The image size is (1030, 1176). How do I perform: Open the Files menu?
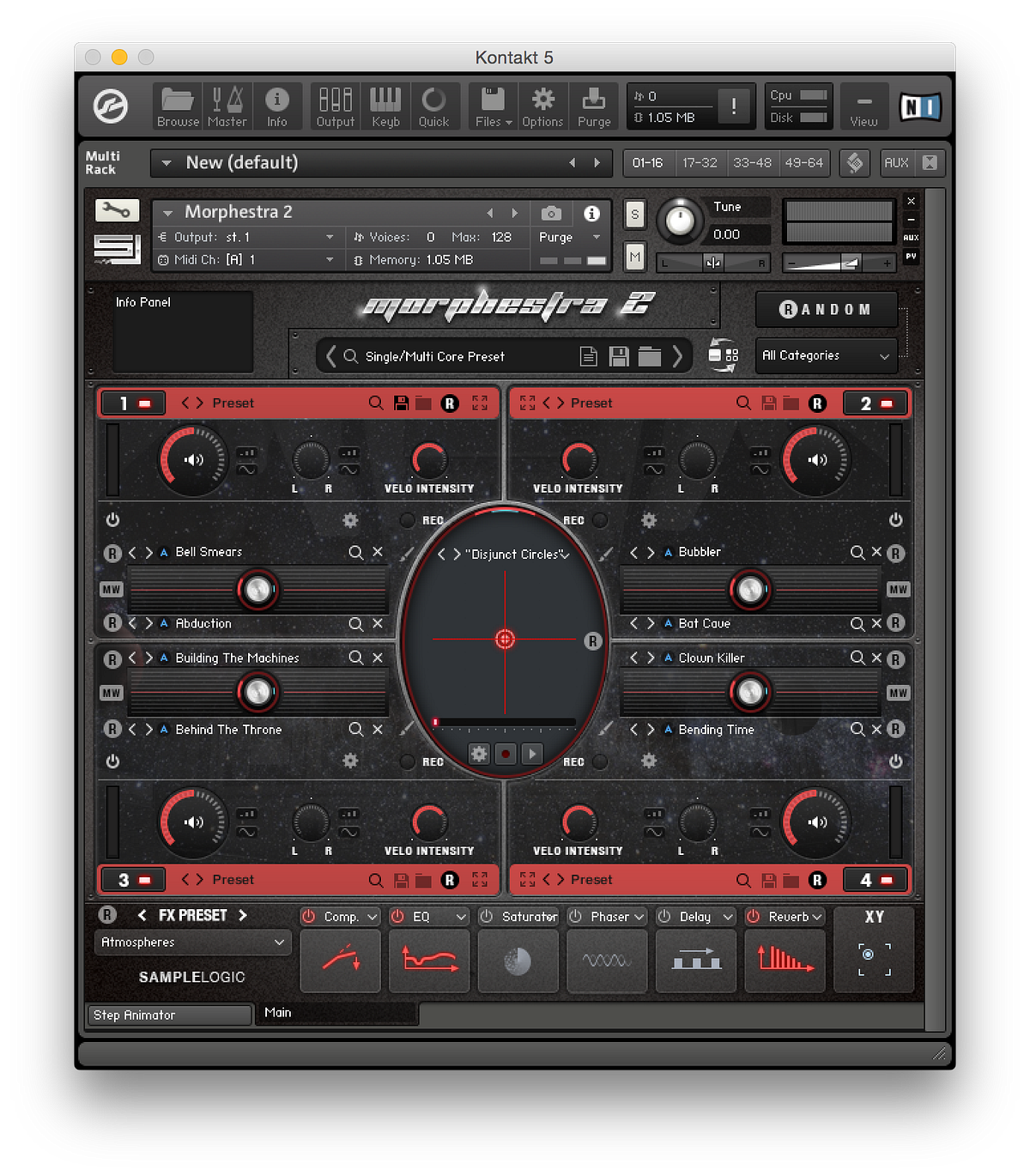pyautogui.click(x=494, y=107)
